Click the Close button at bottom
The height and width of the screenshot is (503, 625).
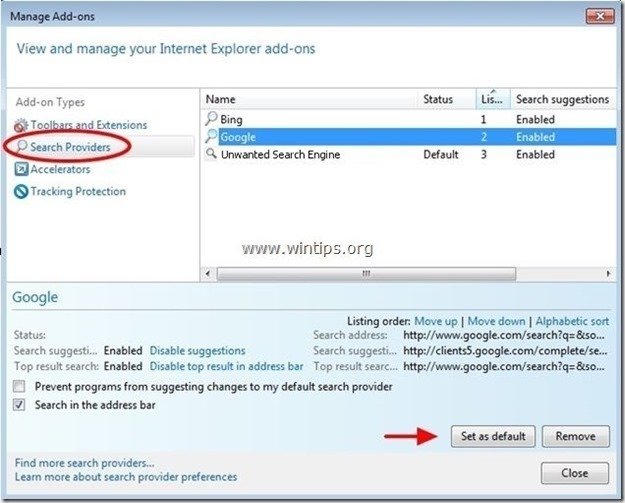[575, 473]
